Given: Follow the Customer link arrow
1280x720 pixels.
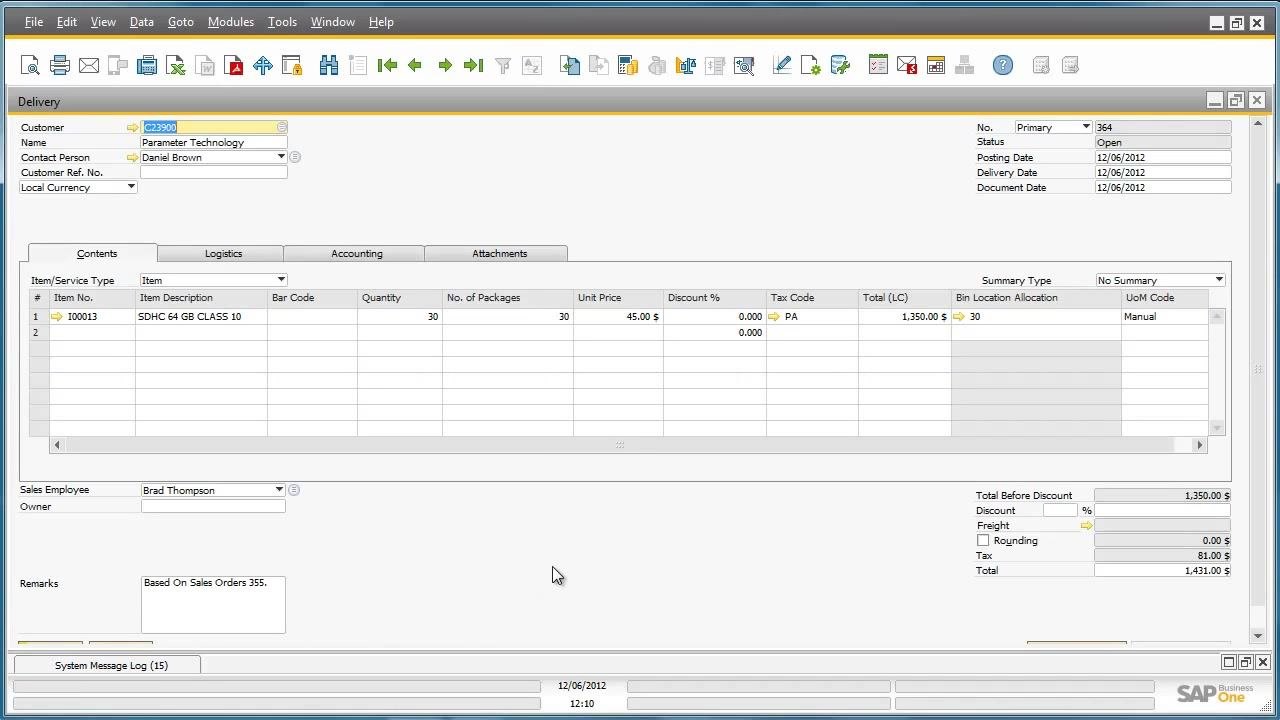Looking at the screenshot, I should coord(133,128).
